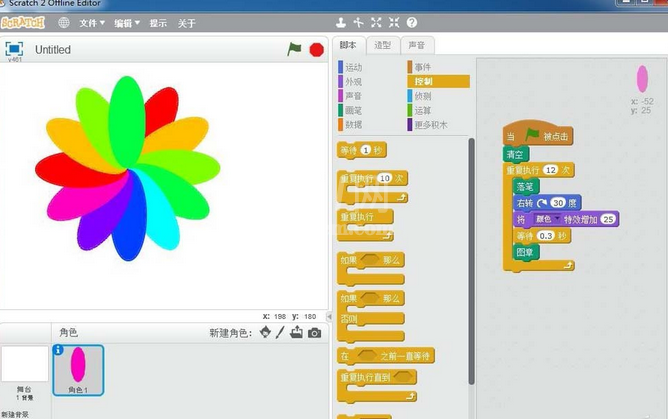Select the 侦测 block category

[420, 96]
